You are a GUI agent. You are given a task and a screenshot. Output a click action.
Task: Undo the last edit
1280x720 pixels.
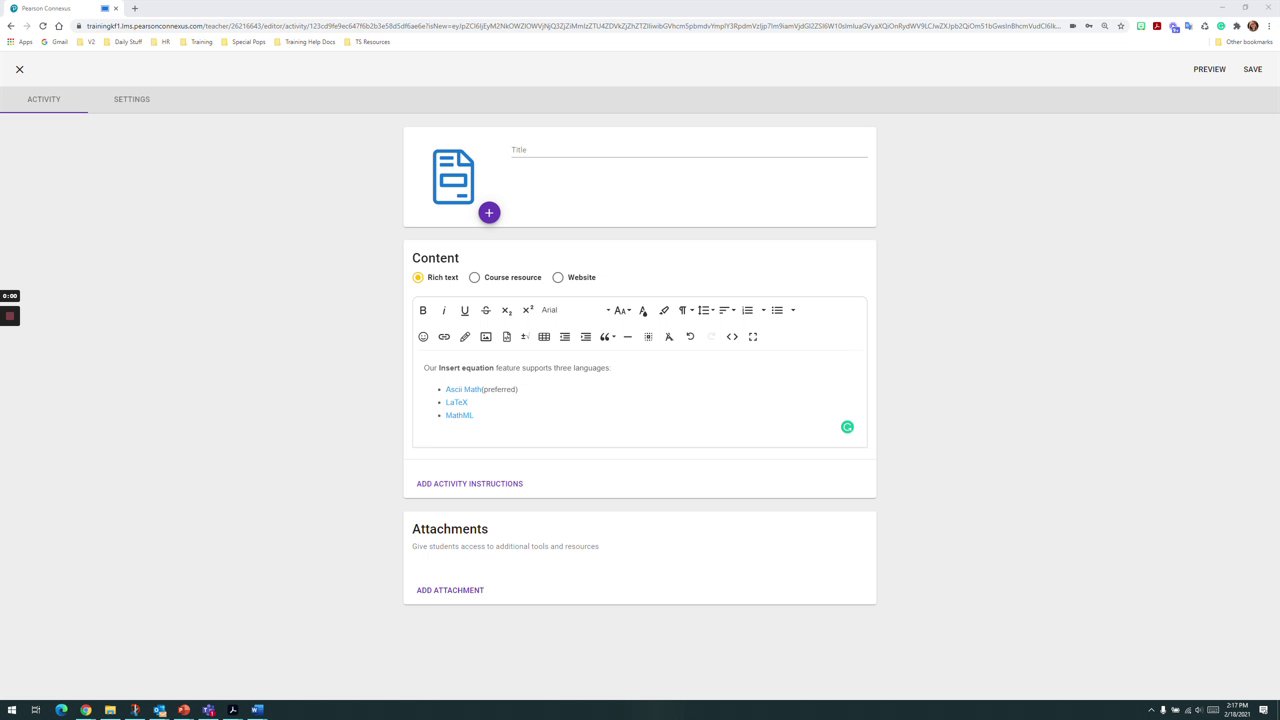(690, 337)
